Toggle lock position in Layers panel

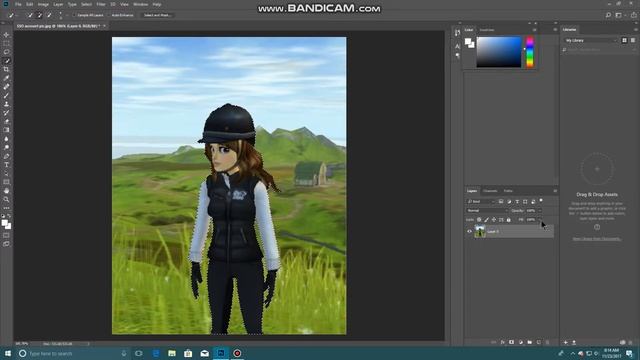coord(493,220)
